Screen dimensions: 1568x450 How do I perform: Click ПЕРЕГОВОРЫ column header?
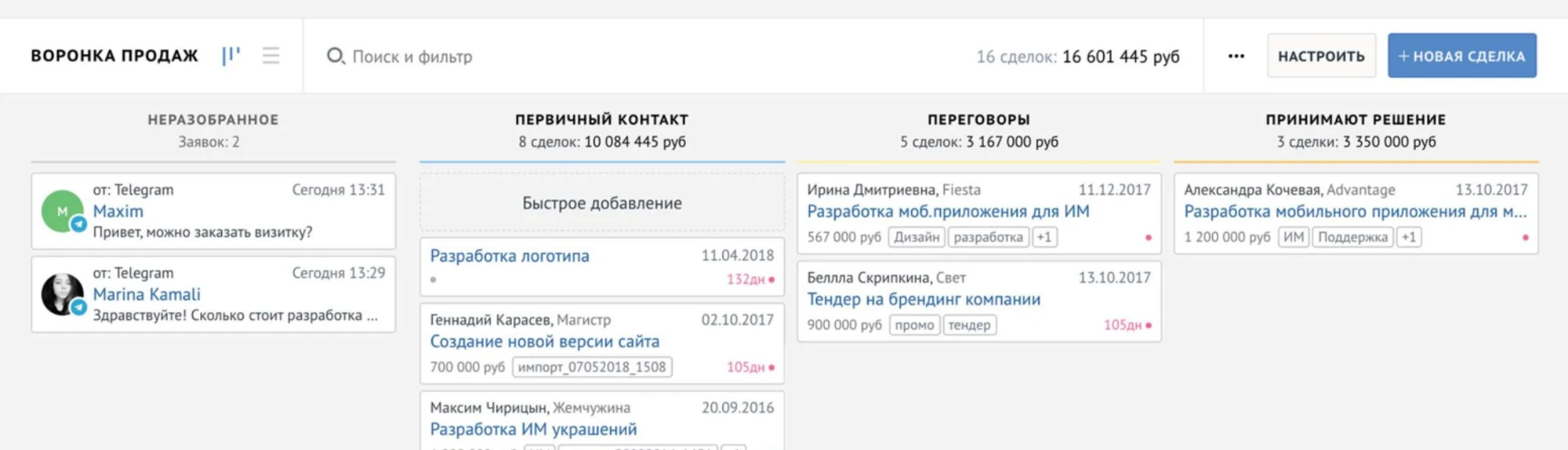[x=978, y=119]
